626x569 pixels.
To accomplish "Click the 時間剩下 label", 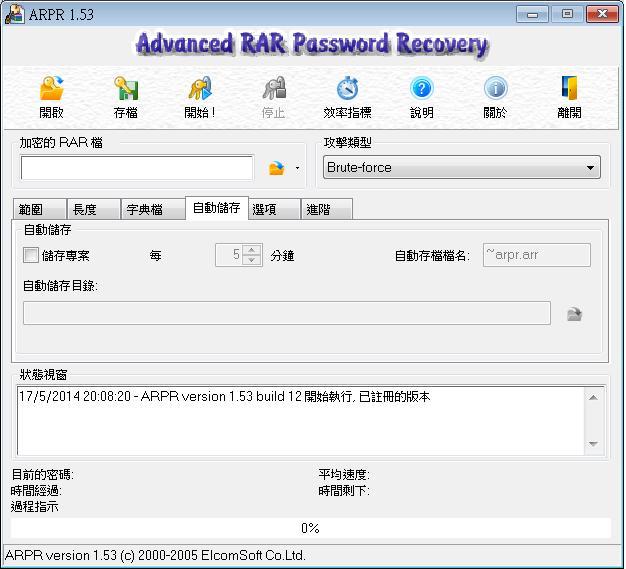I will click(344, 491).
